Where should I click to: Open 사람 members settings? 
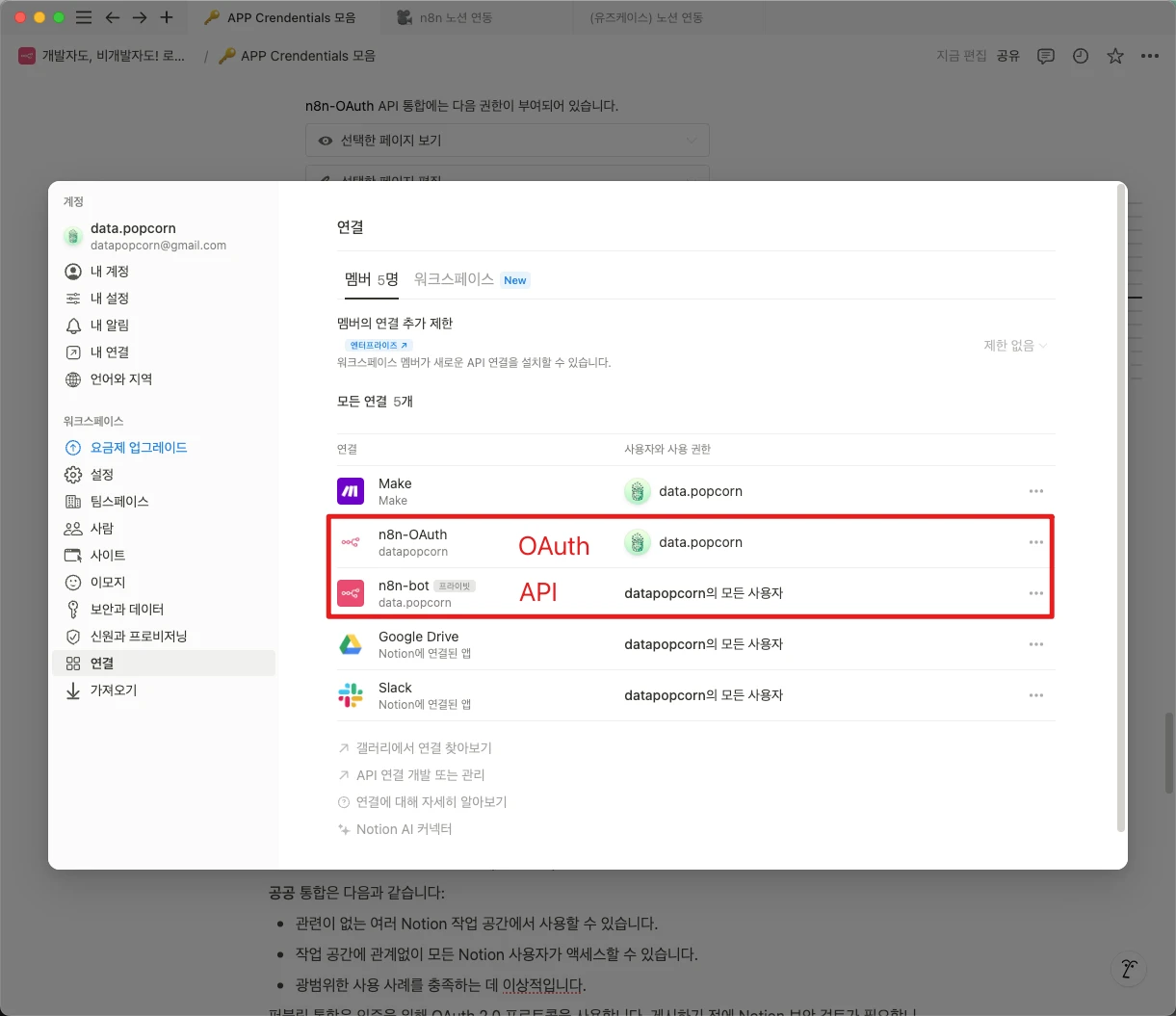[101, 529]
